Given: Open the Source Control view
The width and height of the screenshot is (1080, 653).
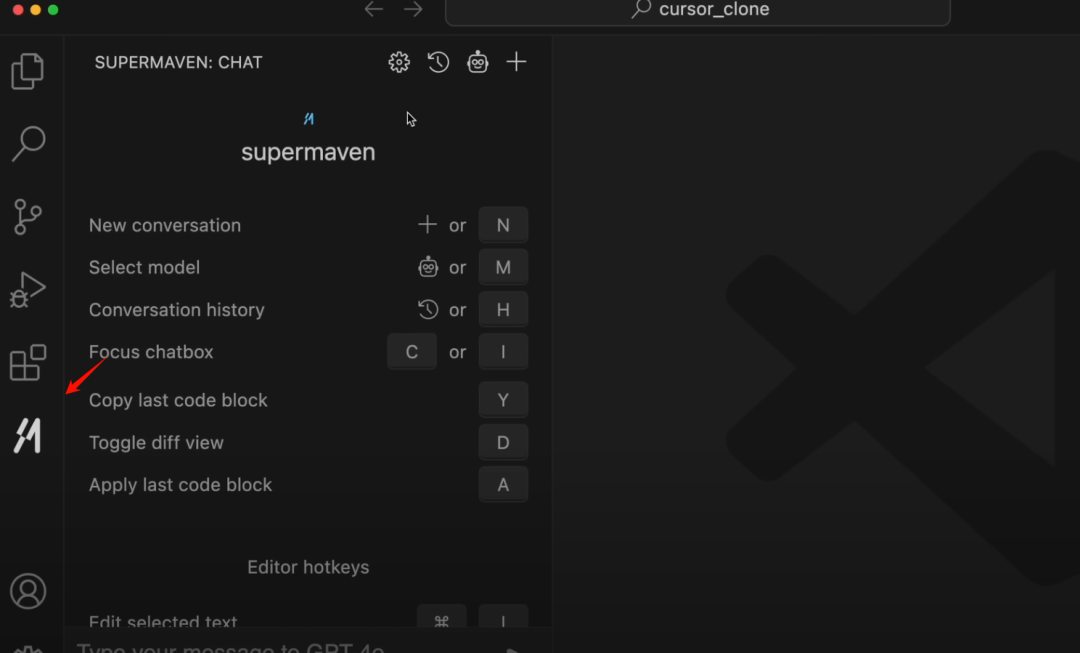Looking at the screenshot, I should pos(28,217).
